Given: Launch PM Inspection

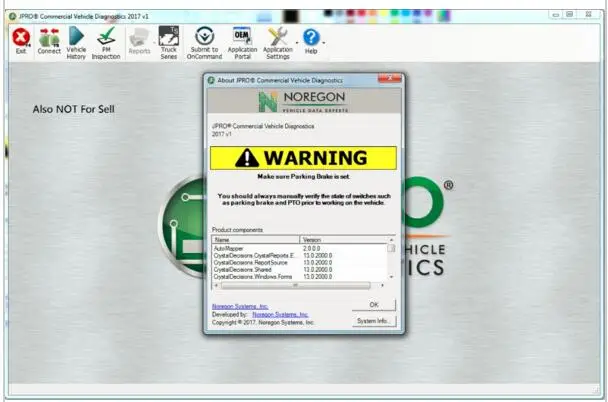Looking at the screenshot, I should click(106, 43).
